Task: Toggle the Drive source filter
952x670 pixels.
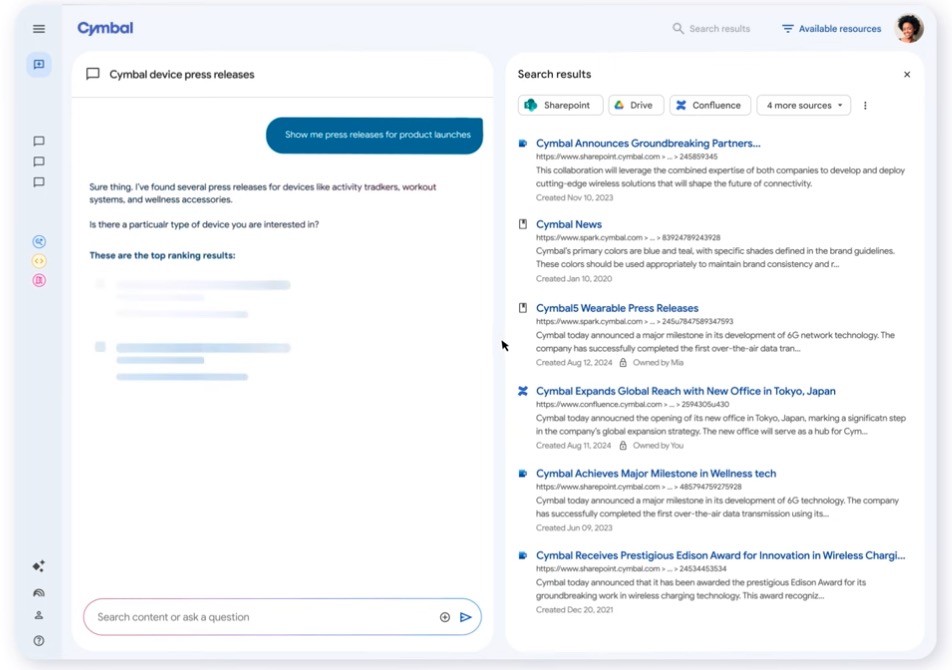Action: [632, 105]
